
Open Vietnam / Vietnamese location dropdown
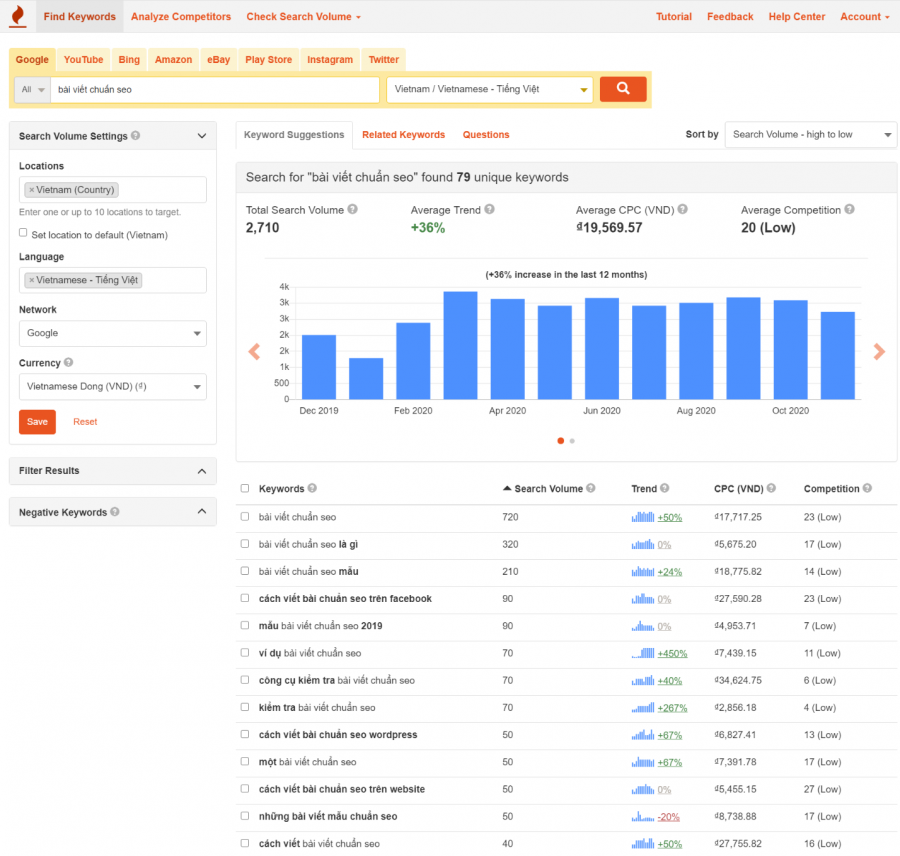click(490, 90)
